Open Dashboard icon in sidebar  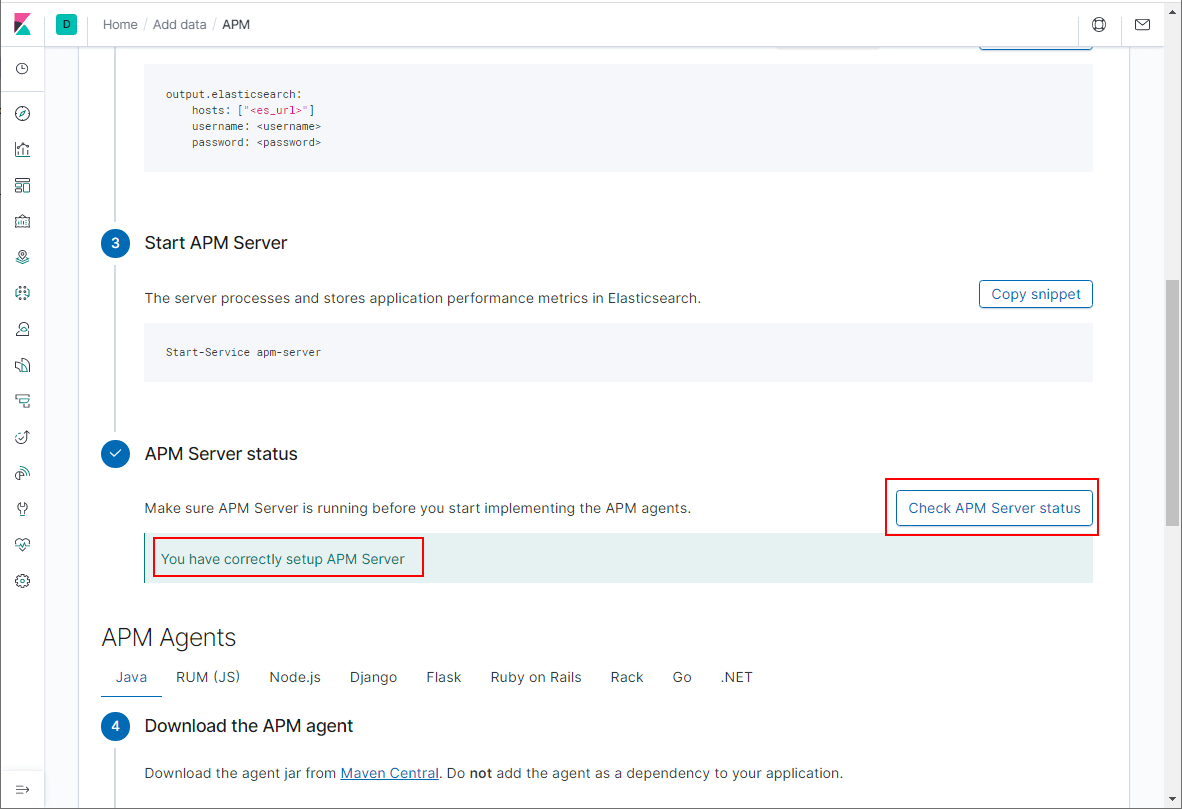pyautogui.click(x=23, y=185)
